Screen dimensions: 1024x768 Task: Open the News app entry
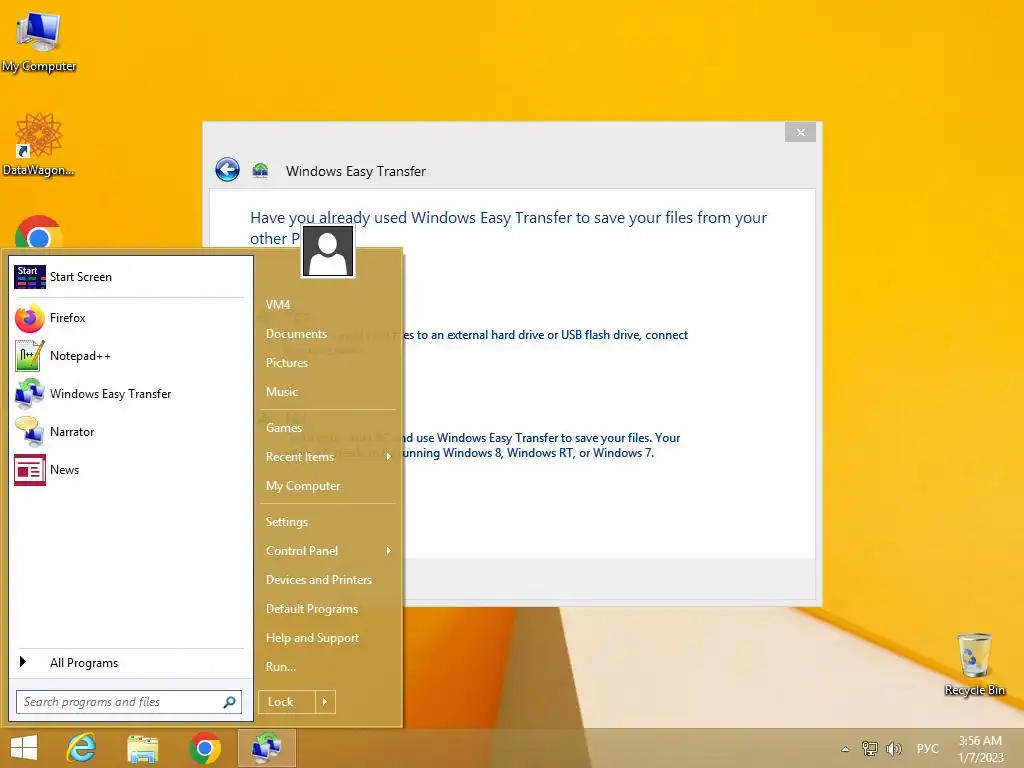pyautogui.click(x=131, y=470)
